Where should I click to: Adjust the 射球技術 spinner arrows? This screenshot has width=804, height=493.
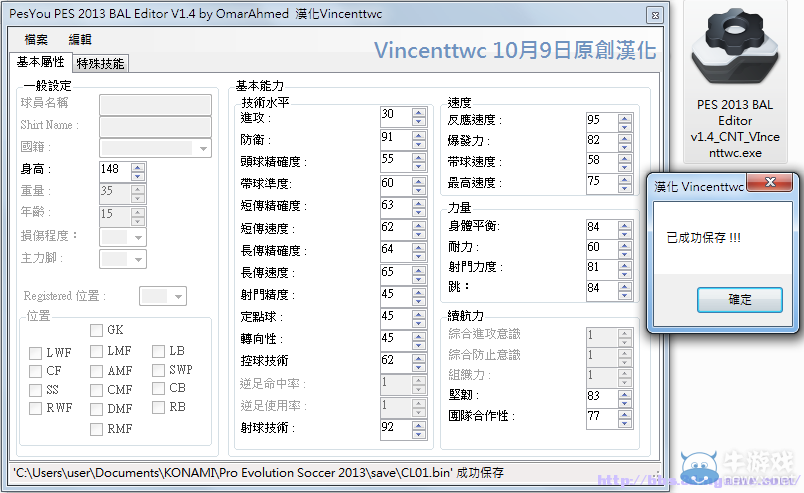click(x=419, y=430)
